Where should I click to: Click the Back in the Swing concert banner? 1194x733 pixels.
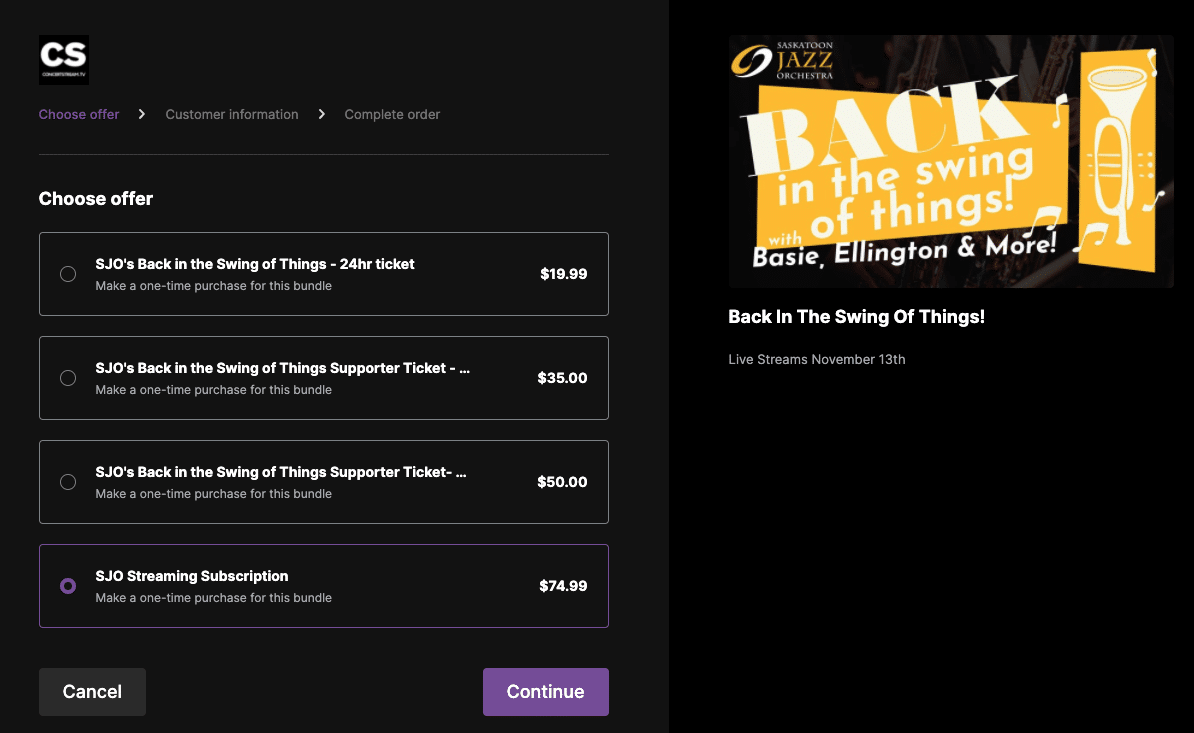tap(950, 161)
